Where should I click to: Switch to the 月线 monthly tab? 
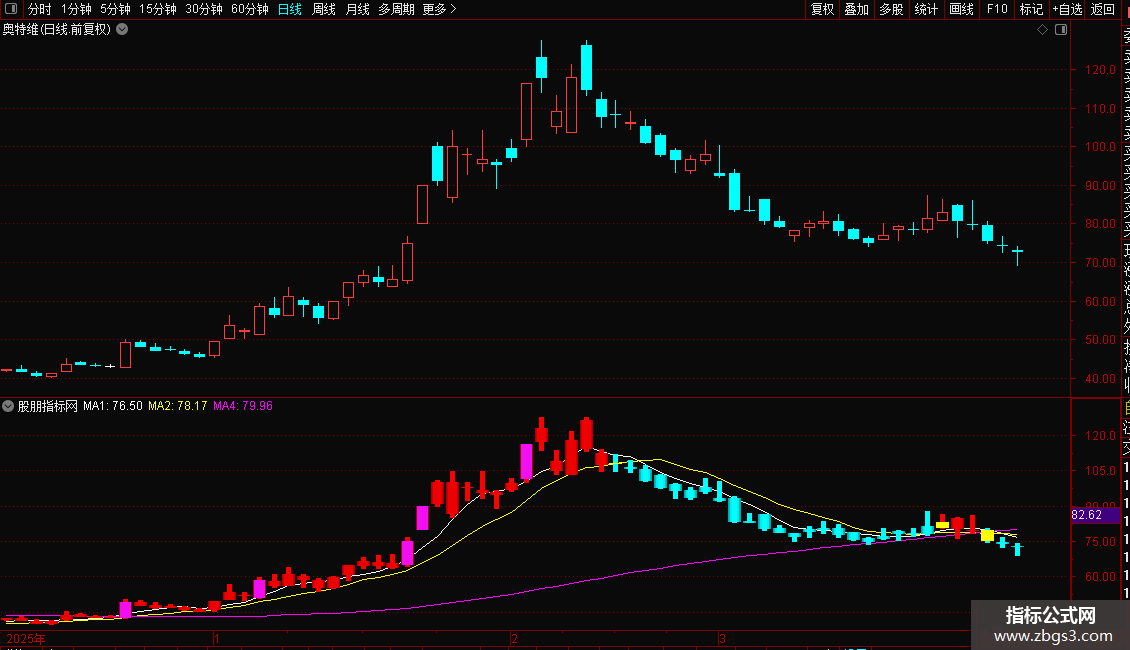[x=357, y=9]
